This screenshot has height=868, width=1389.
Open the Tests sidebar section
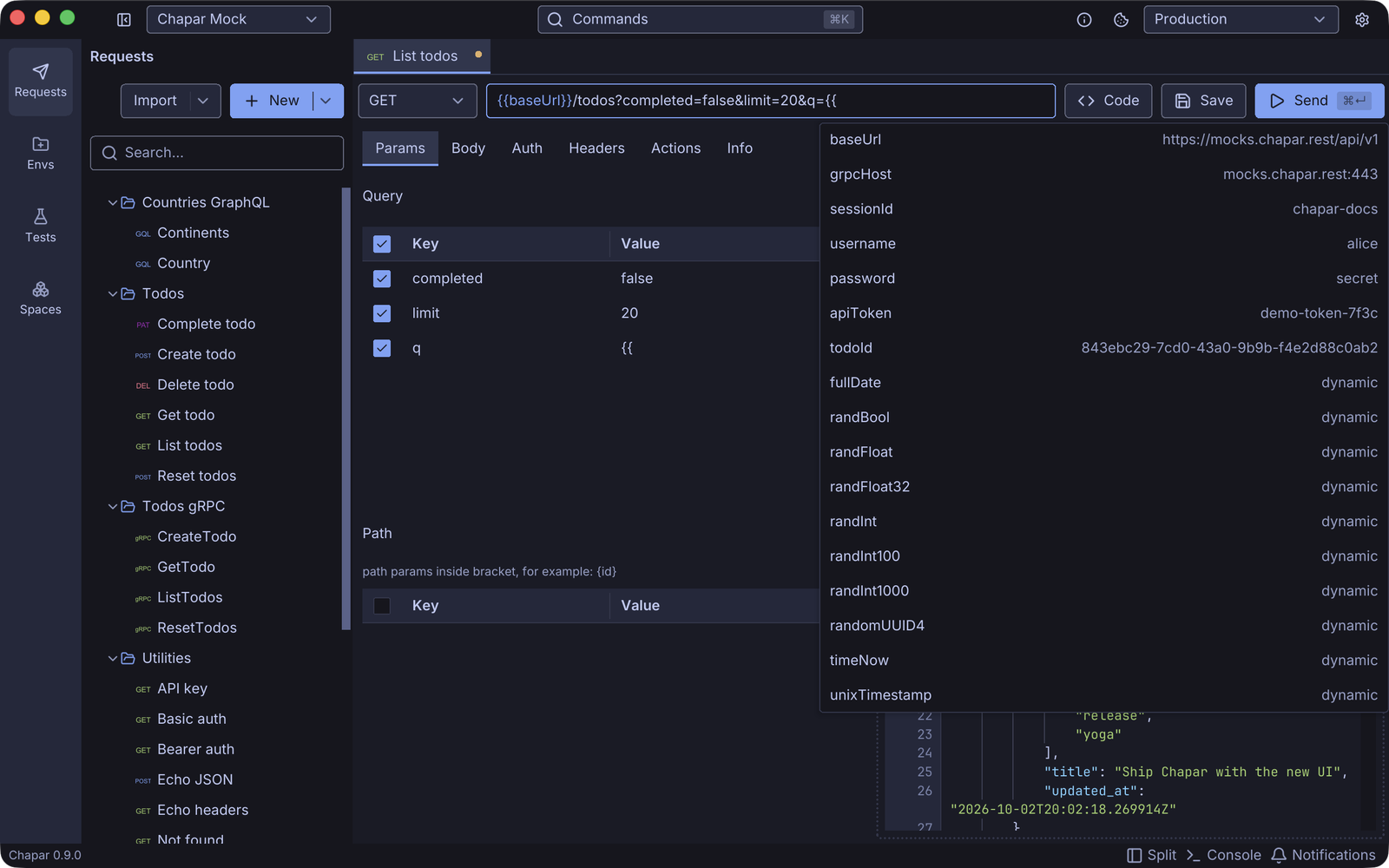click(x=41, y=226)
